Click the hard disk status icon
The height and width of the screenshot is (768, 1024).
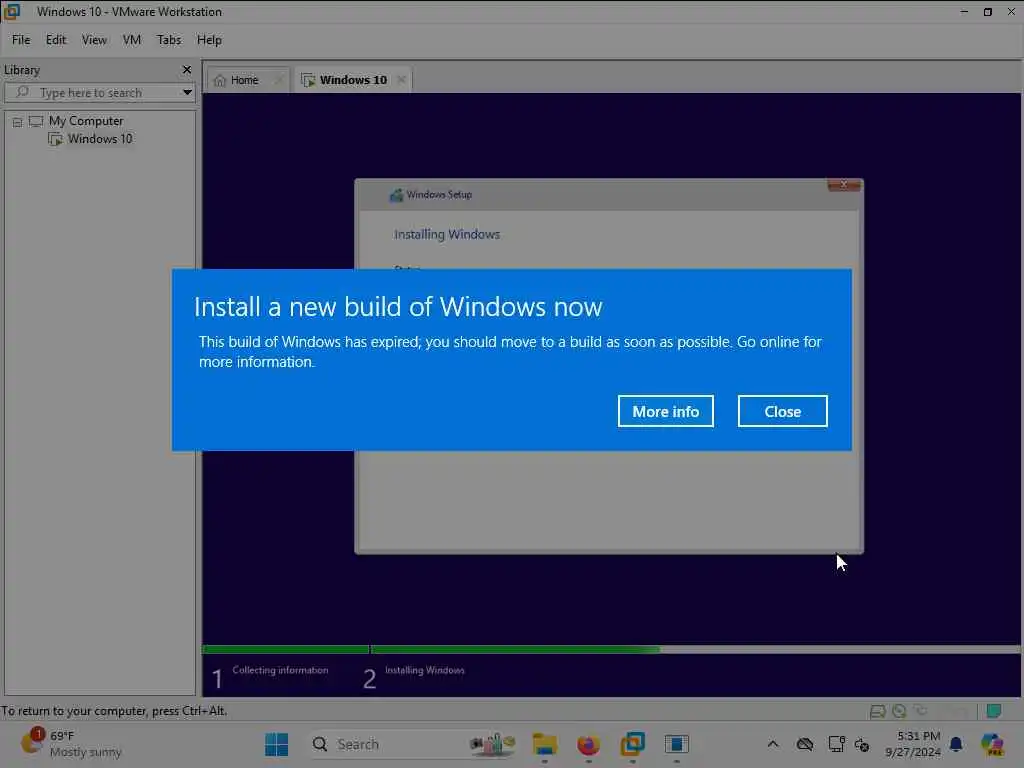(x=878, y=711)
